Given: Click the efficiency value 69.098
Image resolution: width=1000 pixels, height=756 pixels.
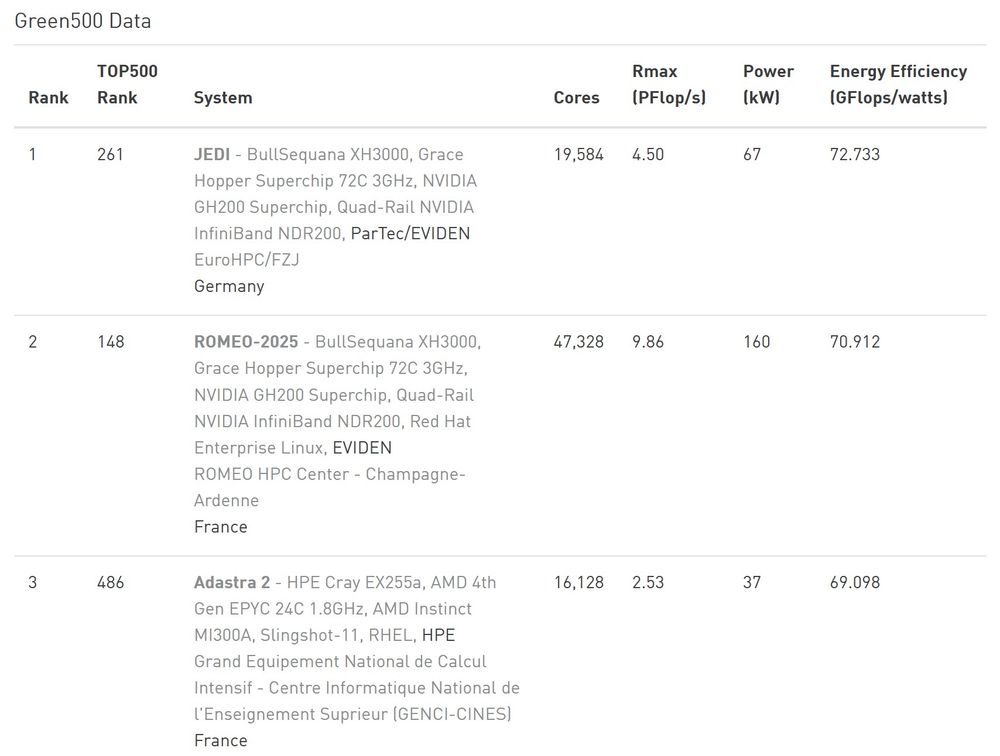Looking at the screenshot, I should (855, 582).
